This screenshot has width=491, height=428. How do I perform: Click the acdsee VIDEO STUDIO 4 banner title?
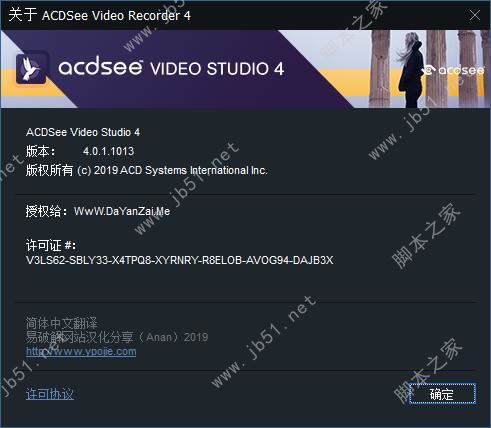(x=171, y=67)
